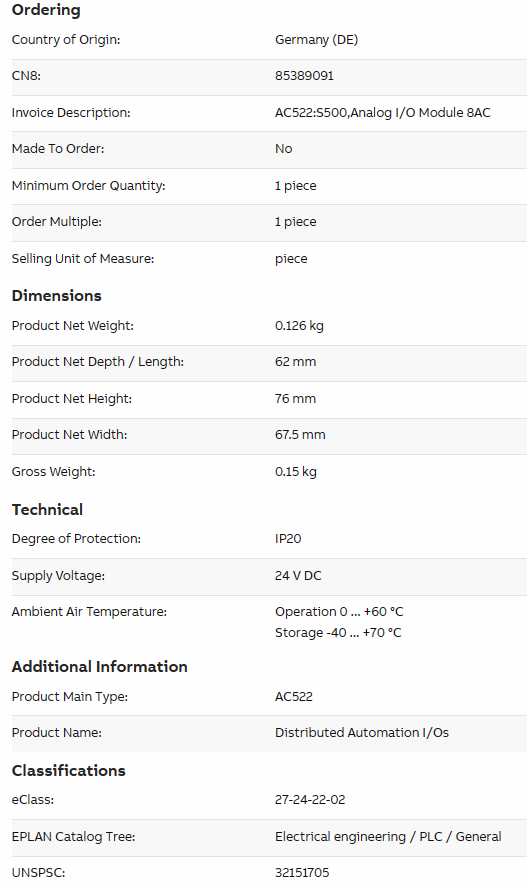The height and width of the screenshot is (889, 527).
Task: Click the EPLAN Catalog Tree value
Action: [x=388, y=837]
